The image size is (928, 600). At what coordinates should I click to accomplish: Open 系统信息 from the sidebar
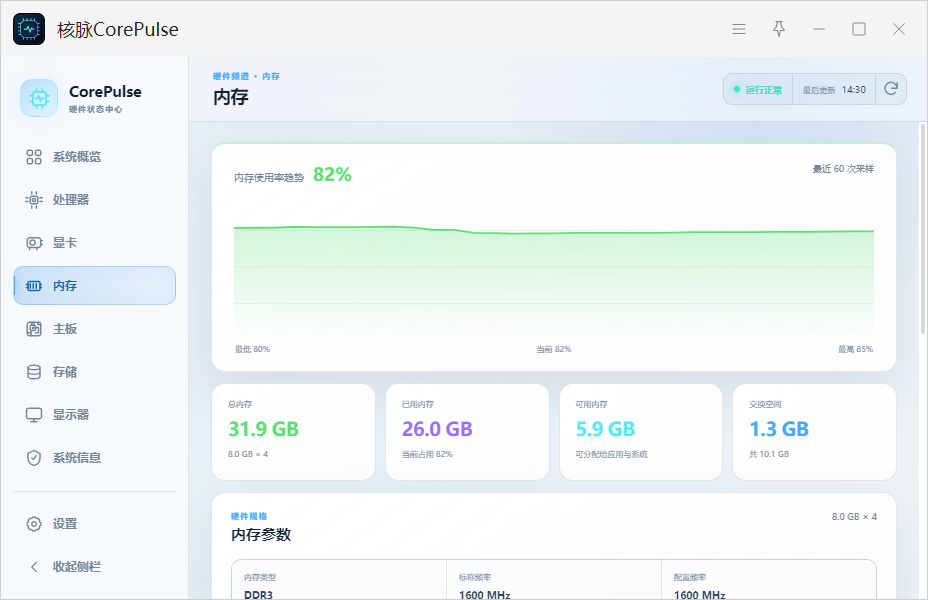click(95, 458)
